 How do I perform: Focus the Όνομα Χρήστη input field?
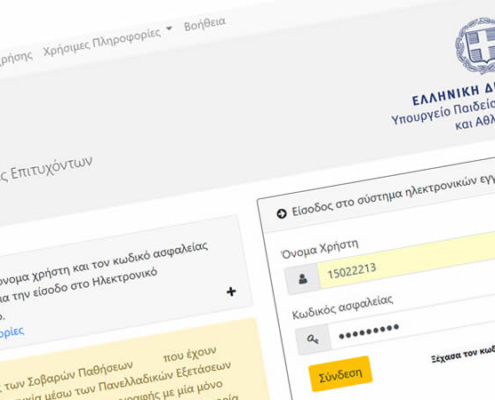point(407,260)
